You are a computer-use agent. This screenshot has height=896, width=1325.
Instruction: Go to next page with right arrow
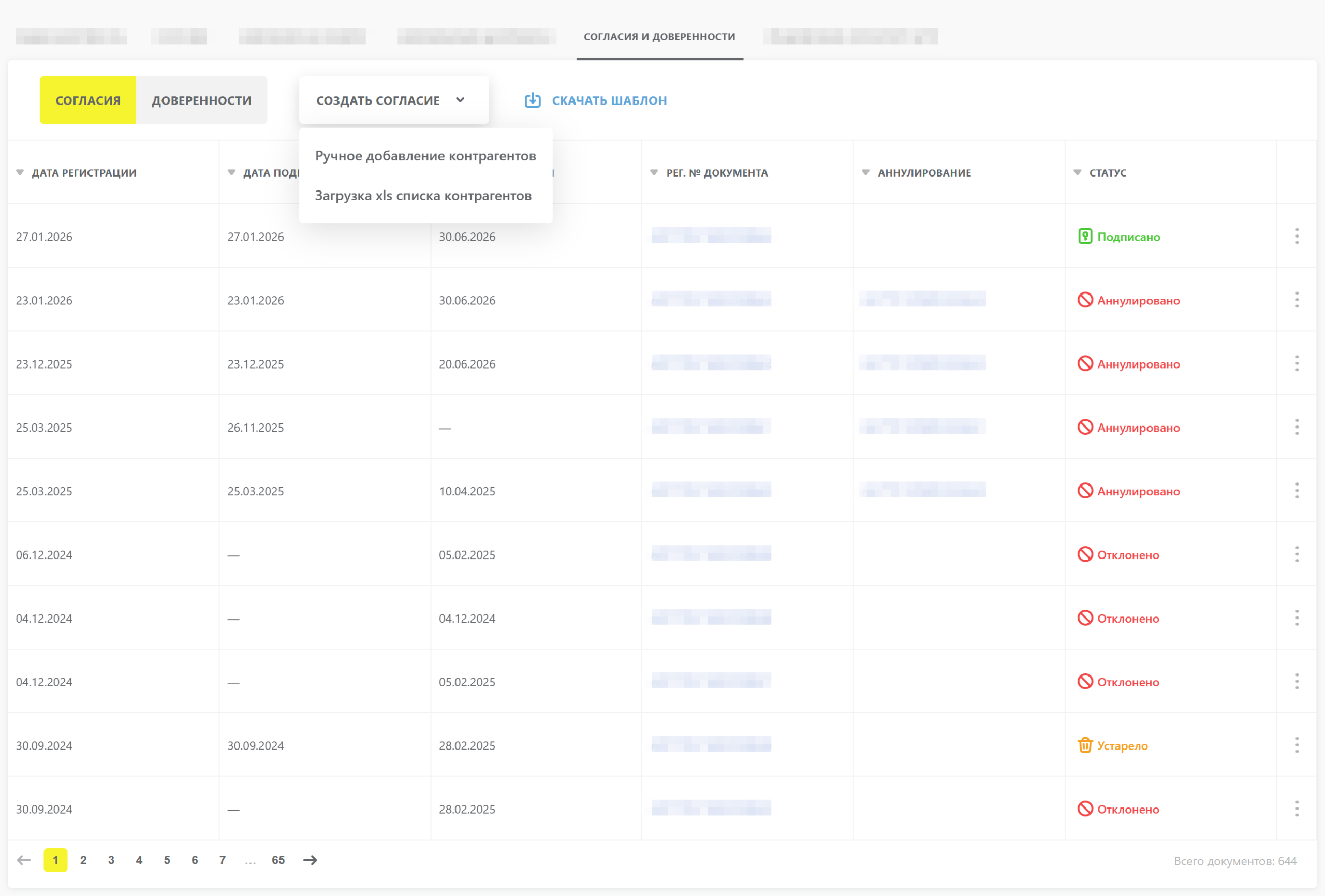pyautogui.click(x=310, y=860)
